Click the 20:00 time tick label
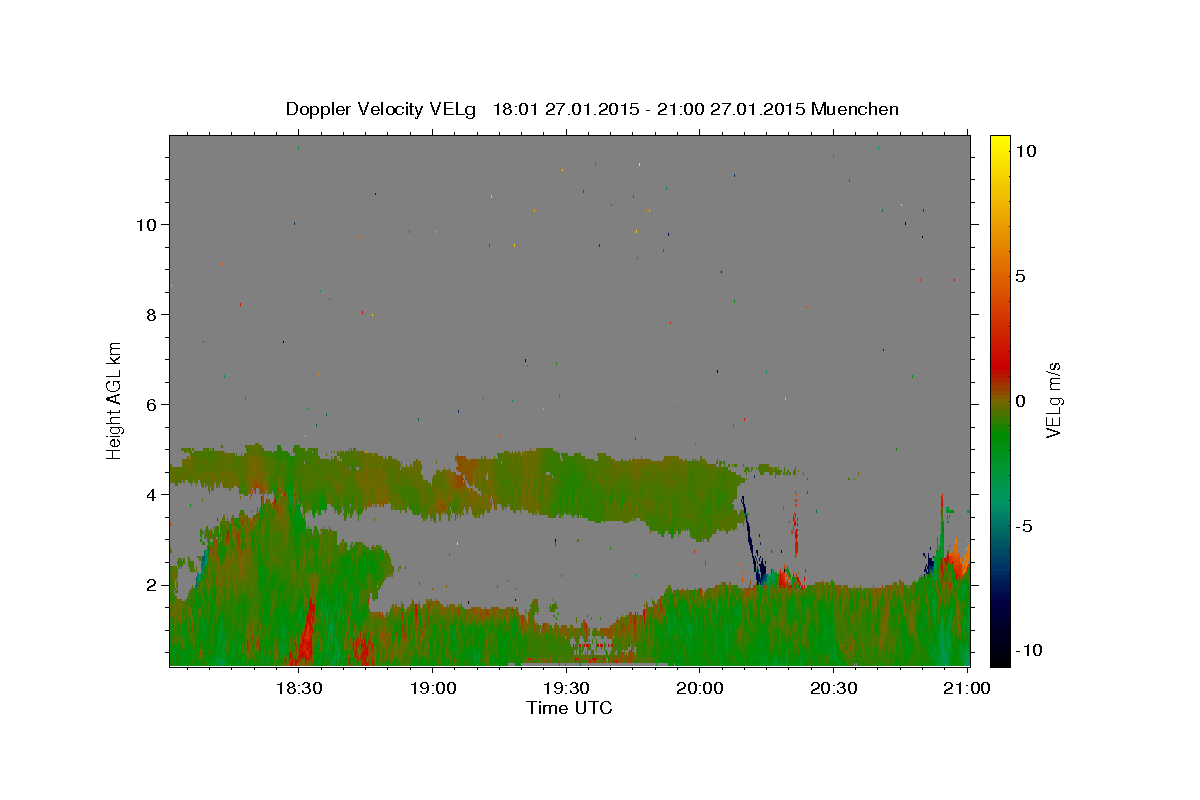1200x800 pixels. (699, 688)
